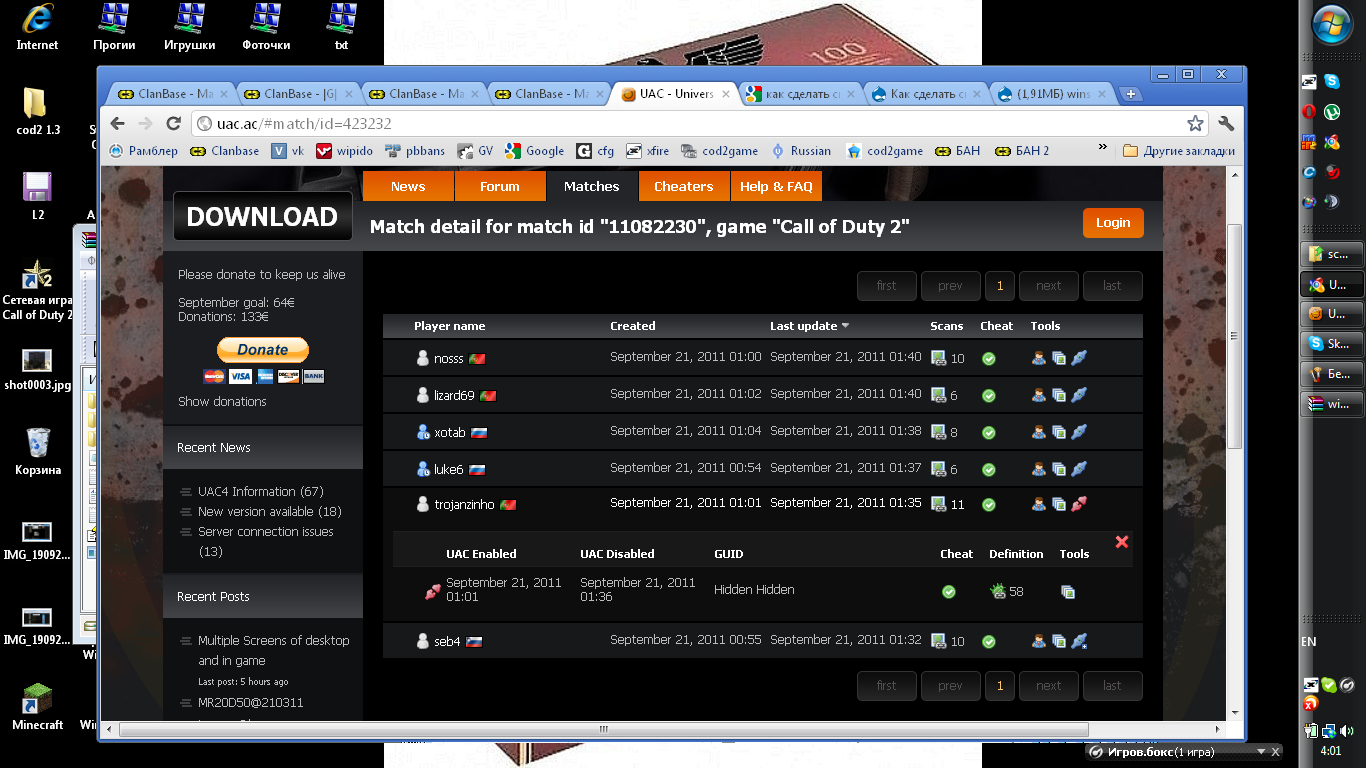Open the vk bookmark

coord(286,151)
